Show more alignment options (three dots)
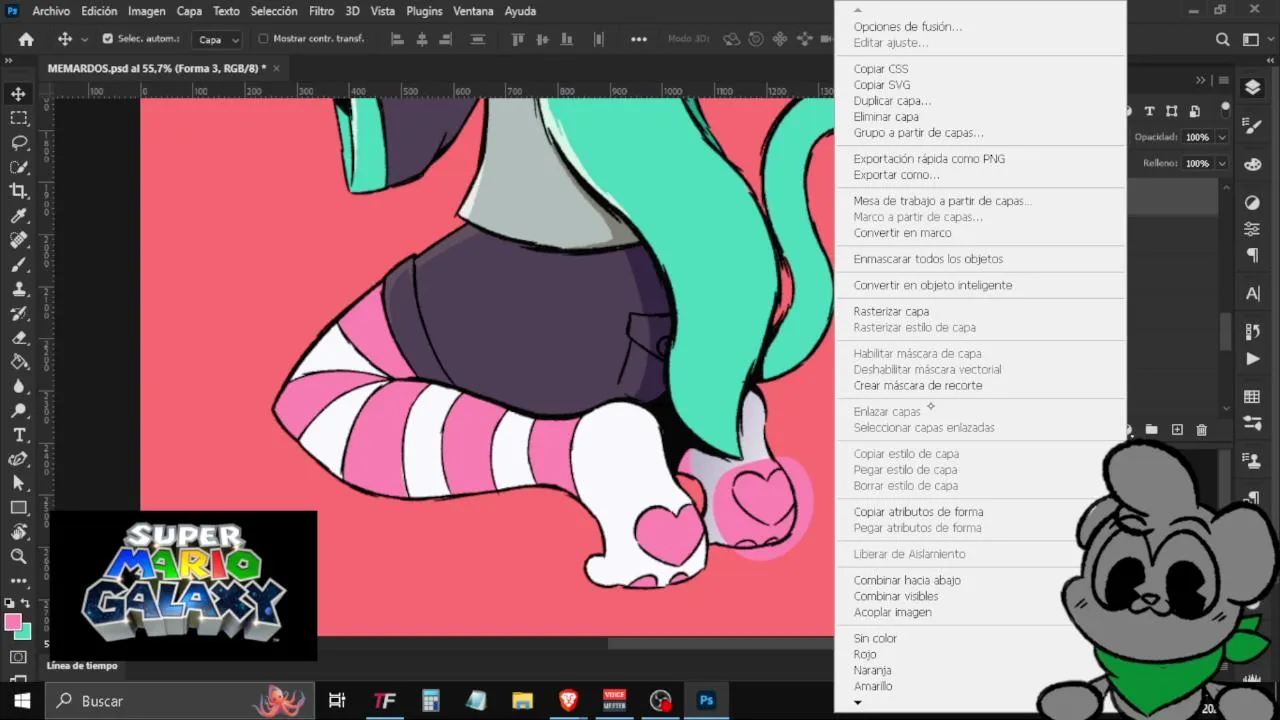The height and width of the screenshot is (720, 1280). [639, 39]
